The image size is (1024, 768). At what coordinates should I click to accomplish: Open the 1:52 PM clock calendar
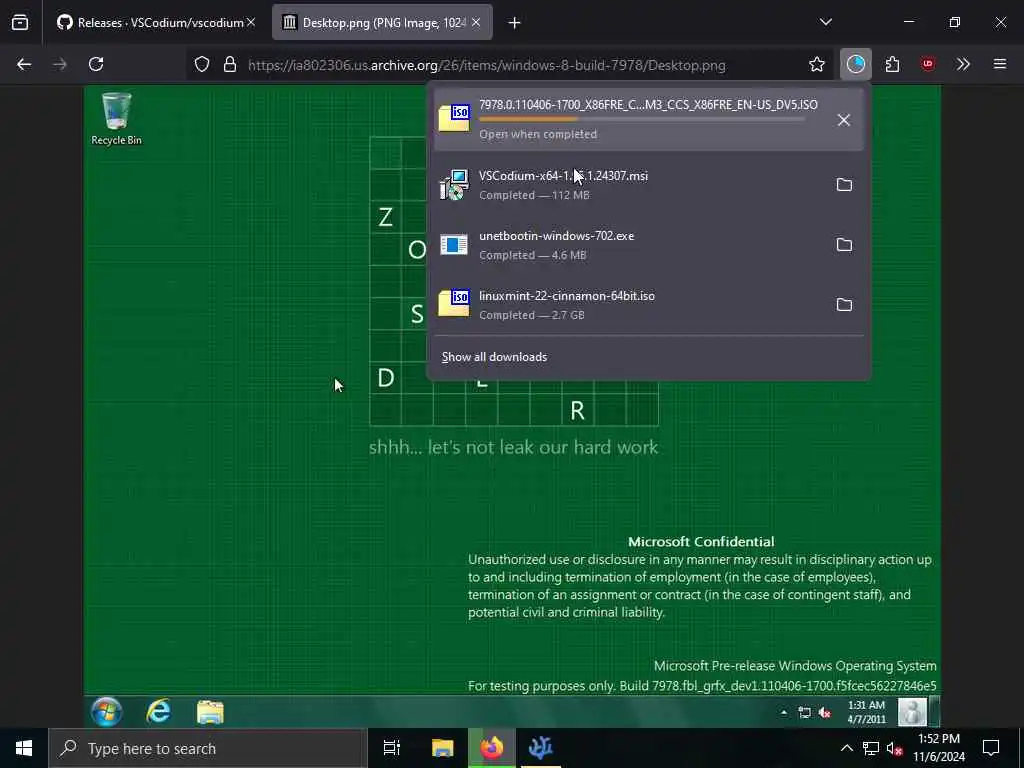(x=938, y=748)
